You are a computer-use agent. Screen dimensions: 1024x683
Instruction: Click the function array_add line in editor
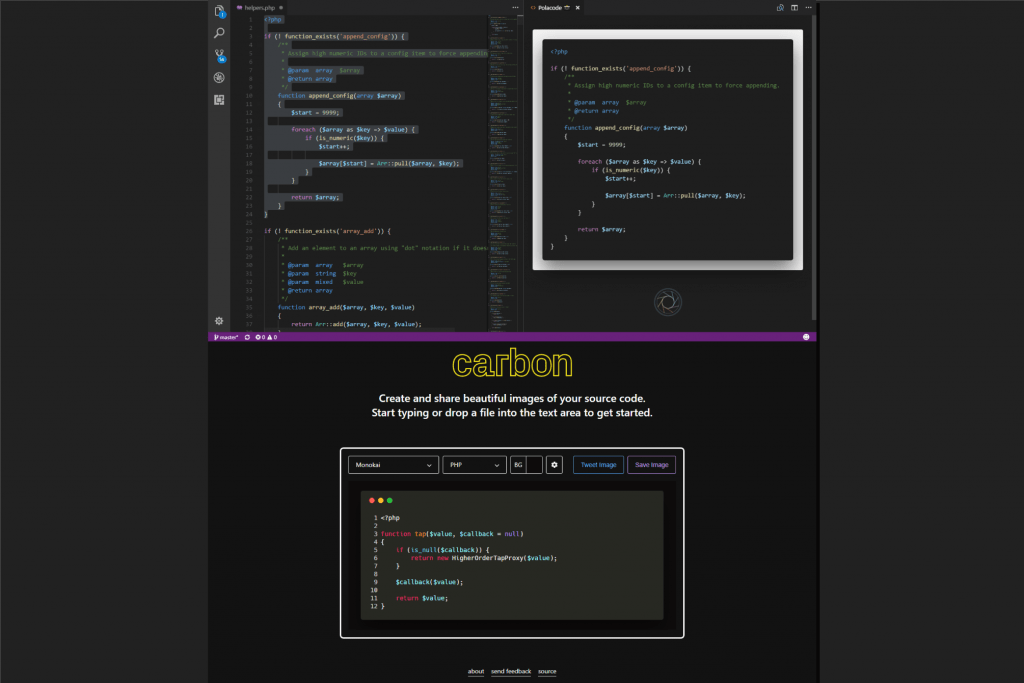pos(346,308)
